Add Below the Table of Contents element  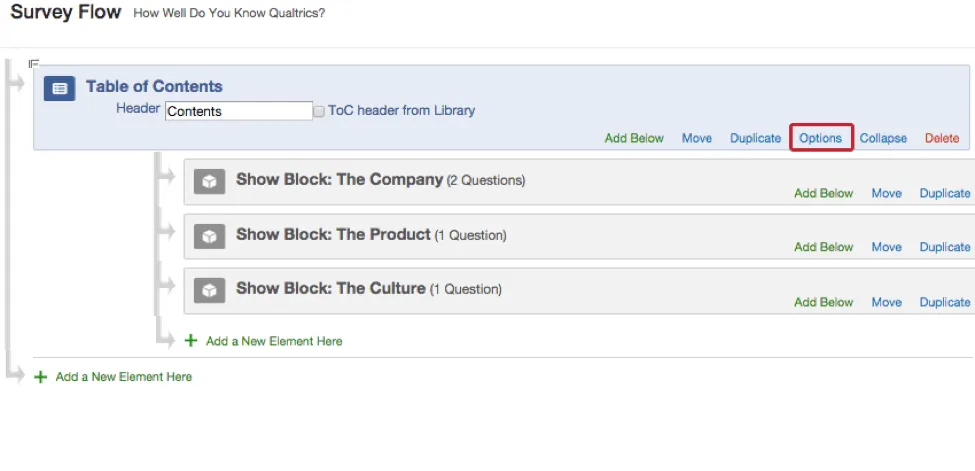[x=634, y=138]
